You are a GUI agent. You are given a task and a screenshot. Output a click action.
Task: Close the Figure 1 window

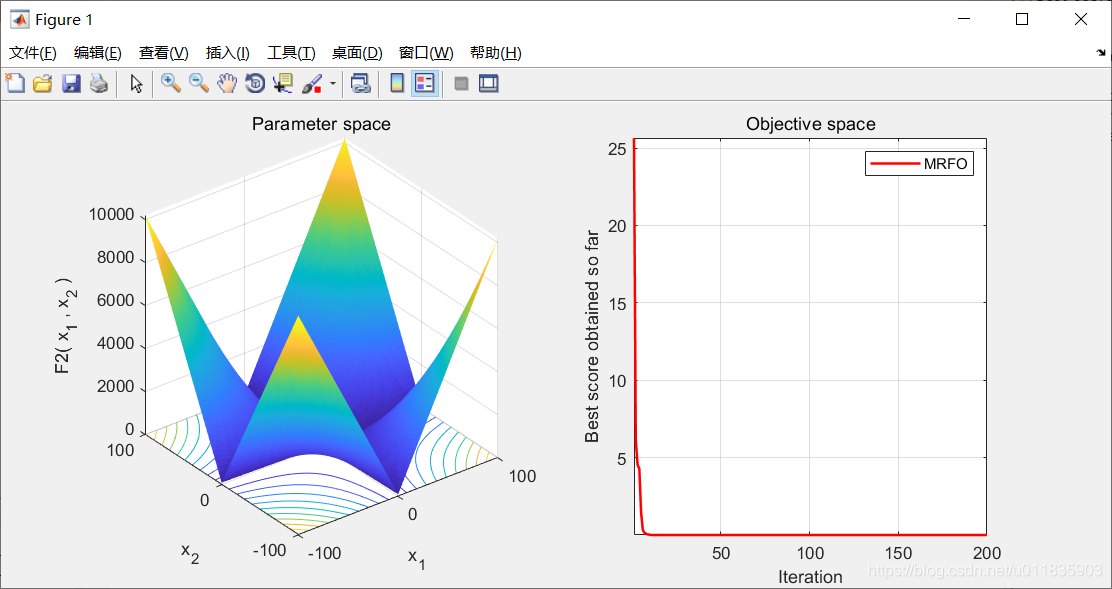[1080, 20]
